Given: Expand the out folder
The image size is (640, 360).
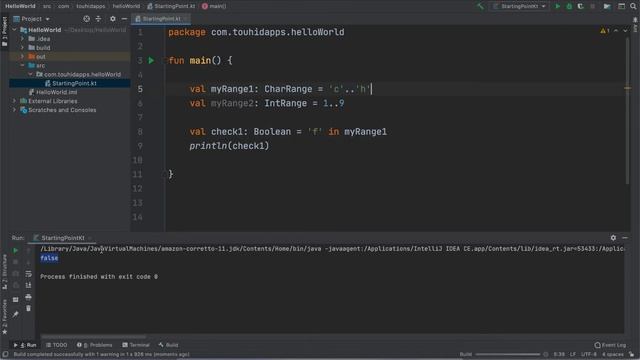Looking at the screenshot, I should (x=23, y=56).
